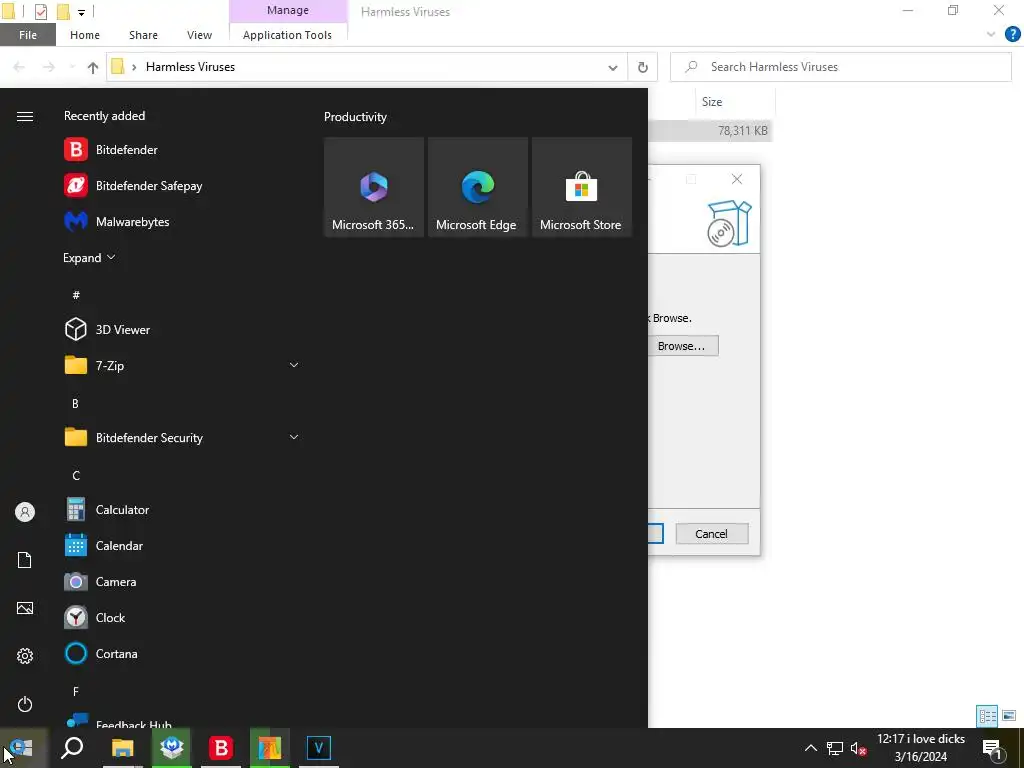
Task: Expand the Explorer ribbon chevron
Action: point(991,35)
